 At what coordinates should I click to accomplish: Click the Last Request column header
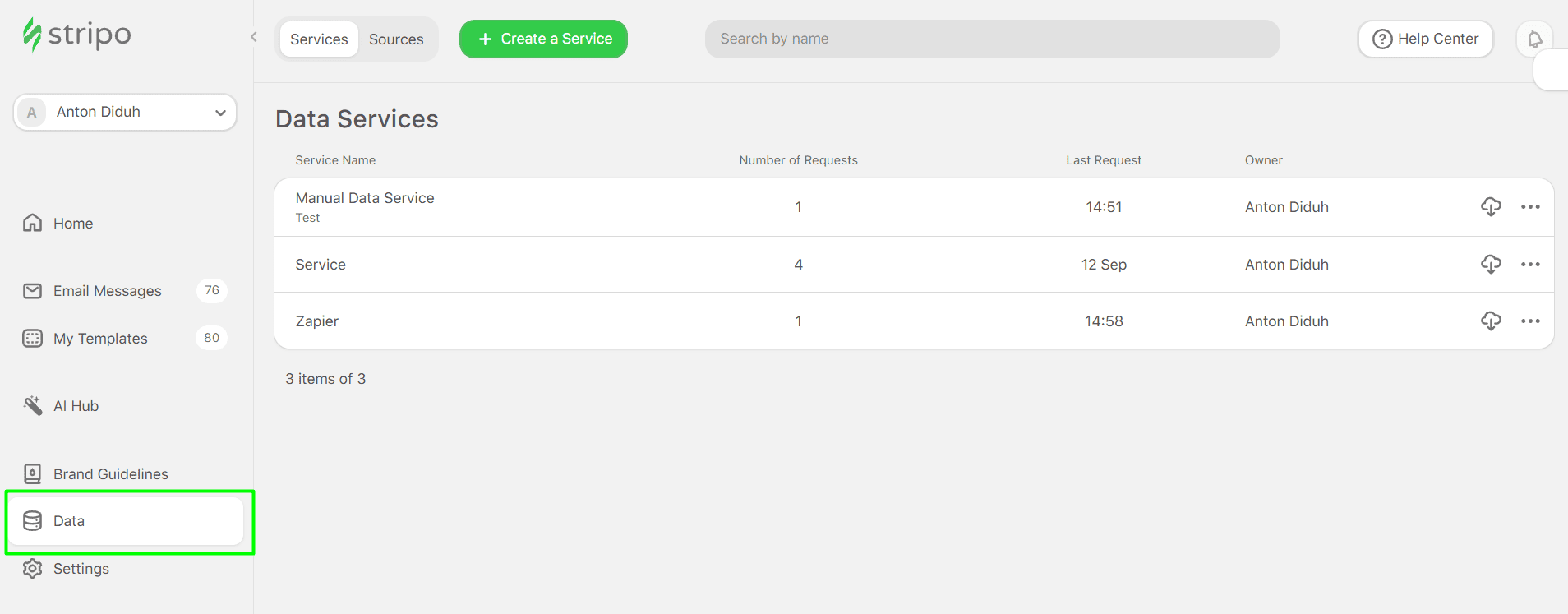(x=1104, y=160)
